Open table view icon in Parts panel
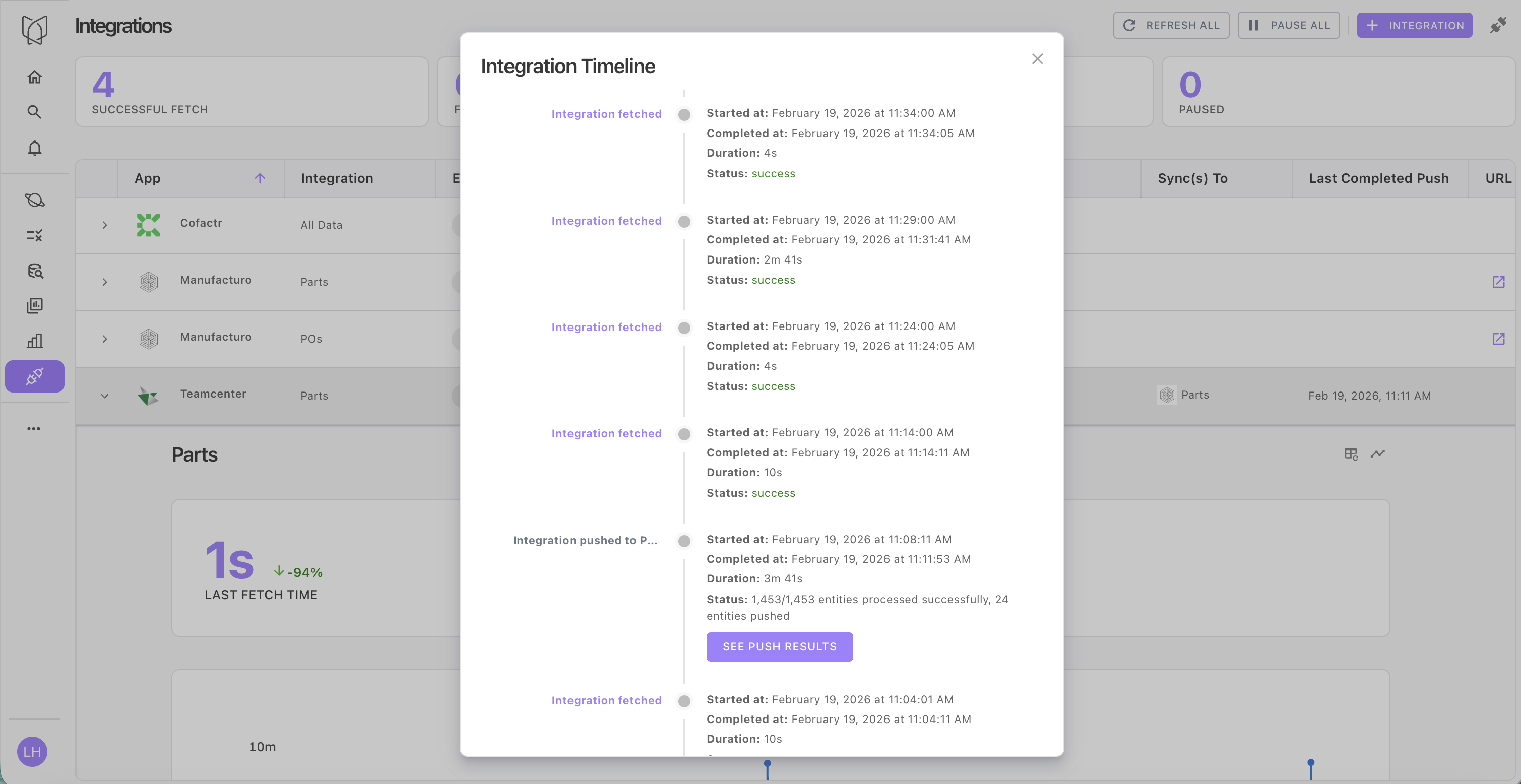The width and height of the screenshot is (1521, 784). (x=1351, y=454)
